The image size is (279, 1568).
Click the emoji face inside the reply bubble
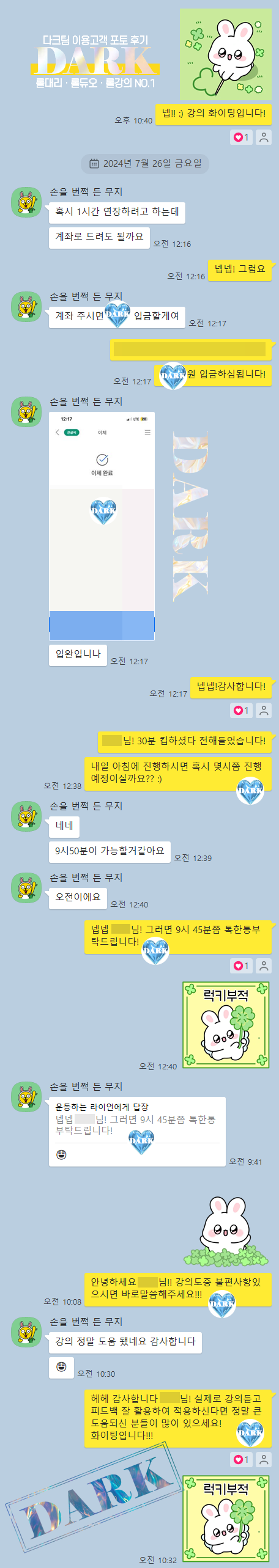pyautogui.click(x=61, y=1154)
